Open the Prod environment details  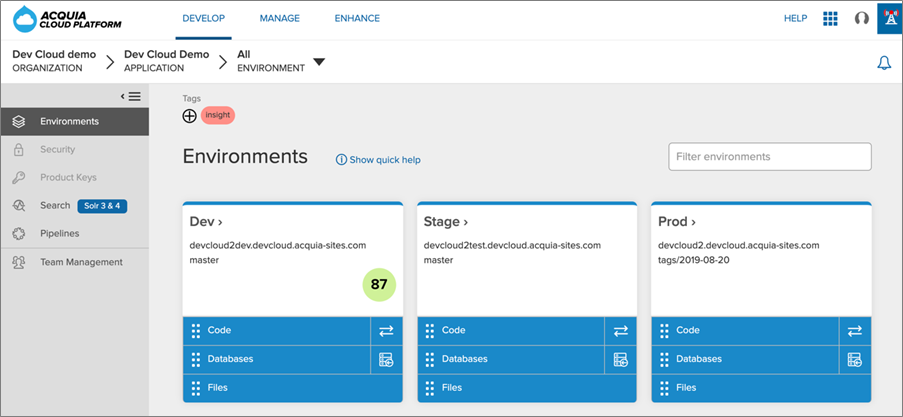[678, 221]
